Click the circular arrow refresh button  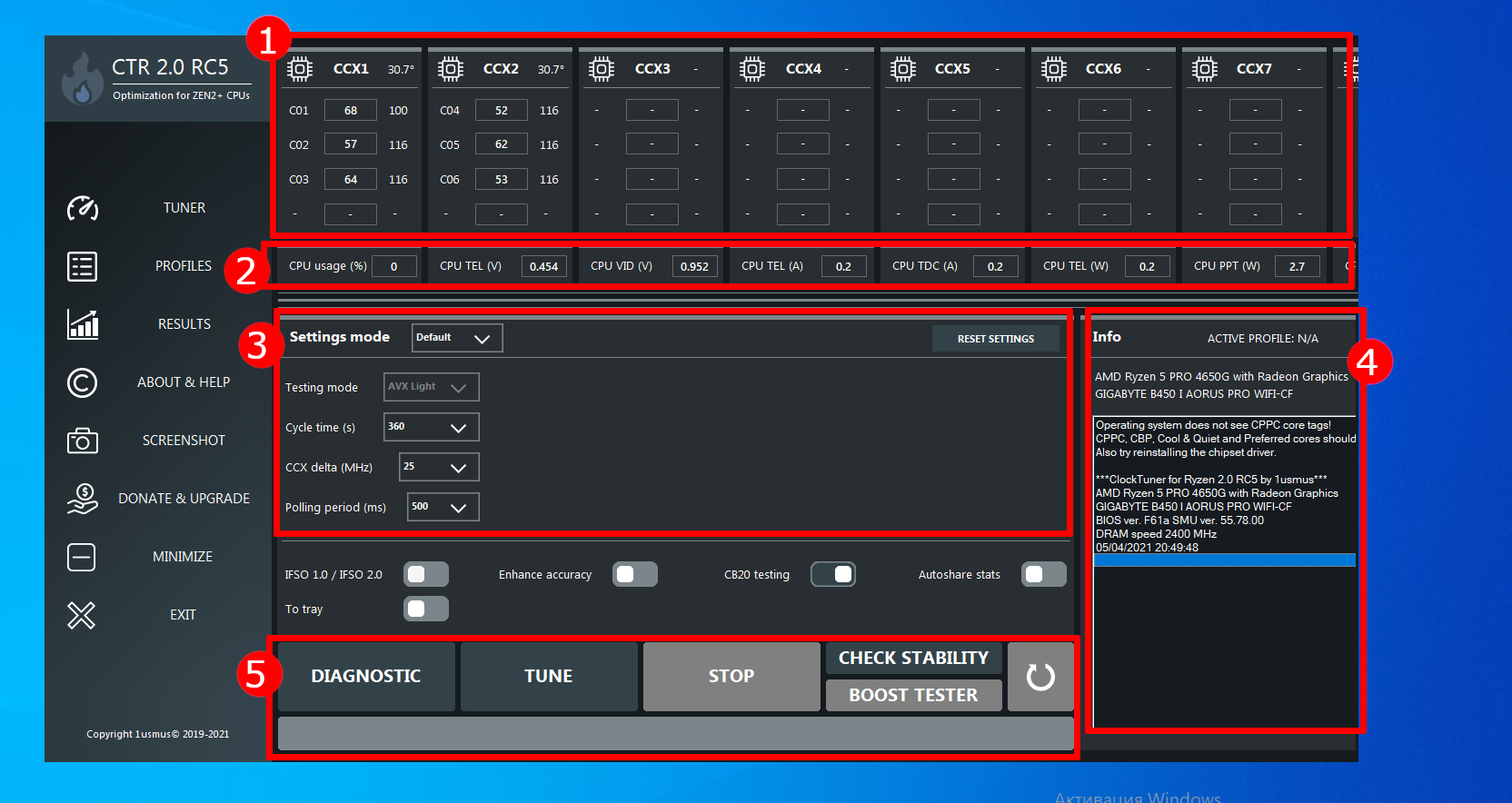(x=1040, y=677)
